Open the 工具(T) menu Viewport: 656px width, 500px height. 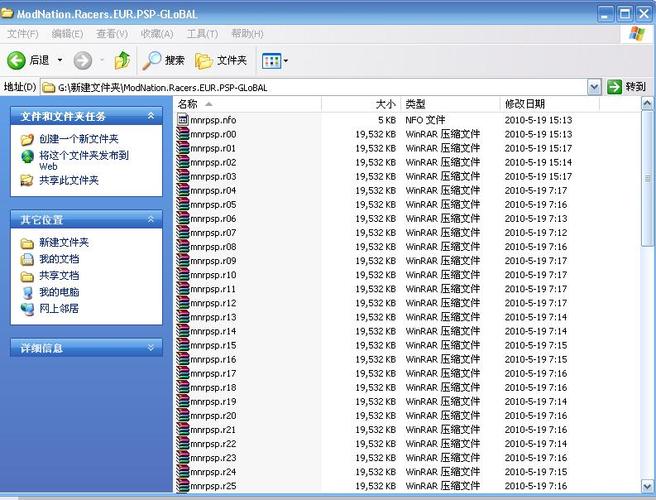coord(202,34)
